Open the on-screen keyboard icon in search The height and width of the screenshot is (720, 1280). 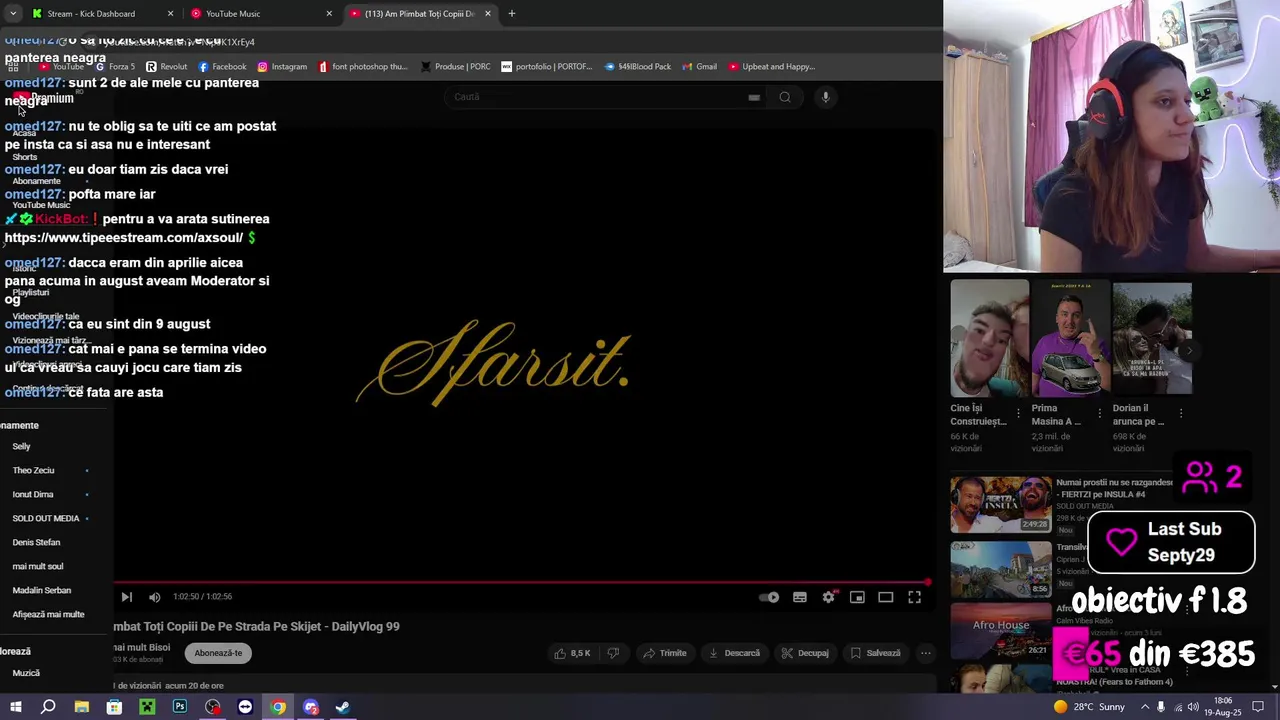click(x=754, y=97)
